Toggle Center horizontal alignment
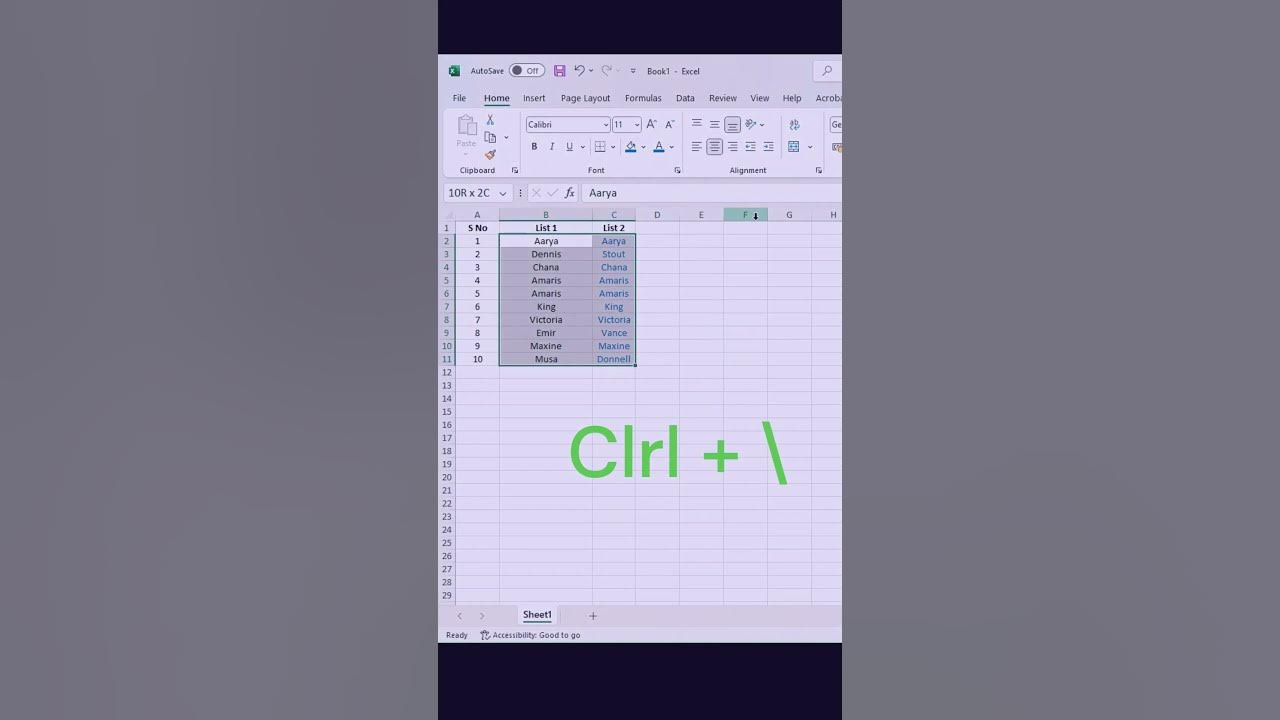 click(x=714, y=147)
